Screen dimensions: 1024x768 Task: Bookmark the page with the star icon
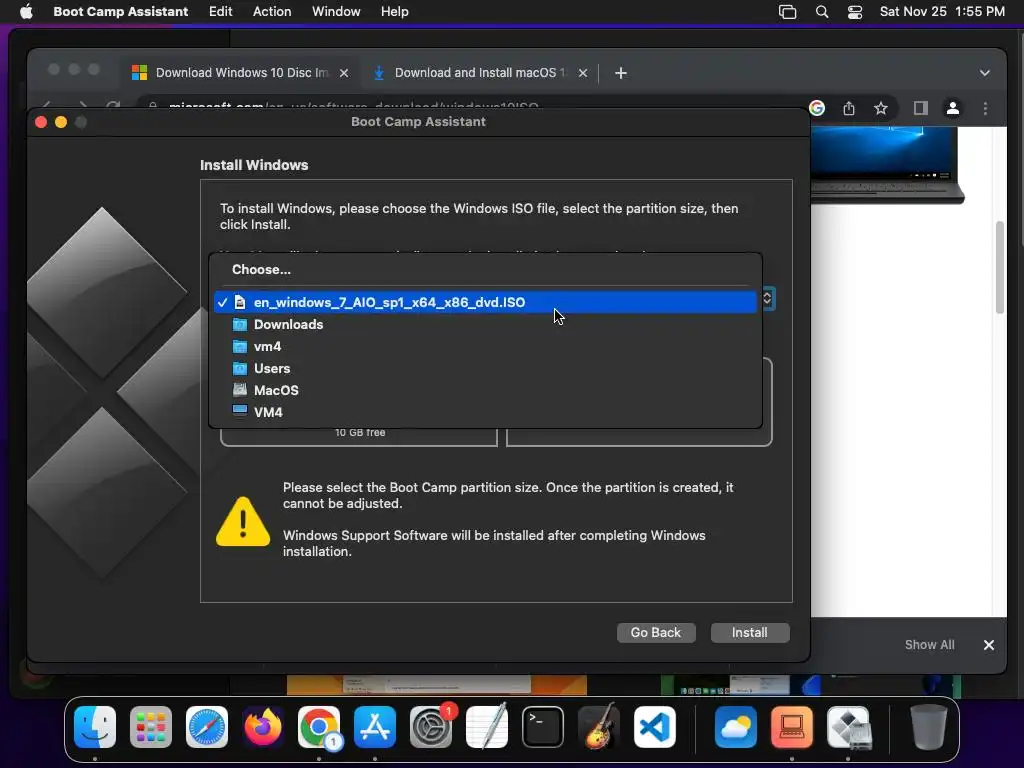(881, 108)
